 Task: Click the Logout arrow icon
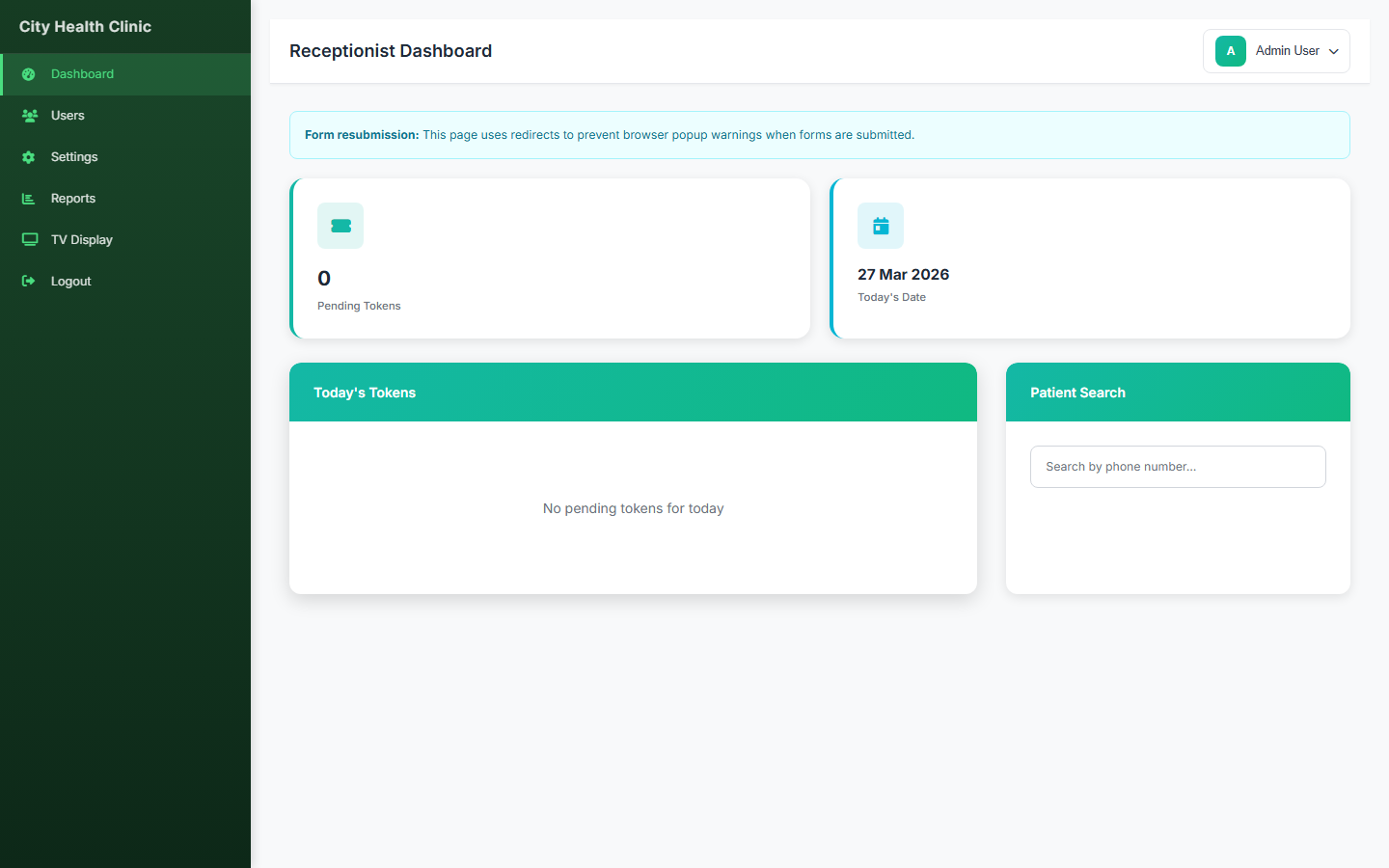[29, 282]
